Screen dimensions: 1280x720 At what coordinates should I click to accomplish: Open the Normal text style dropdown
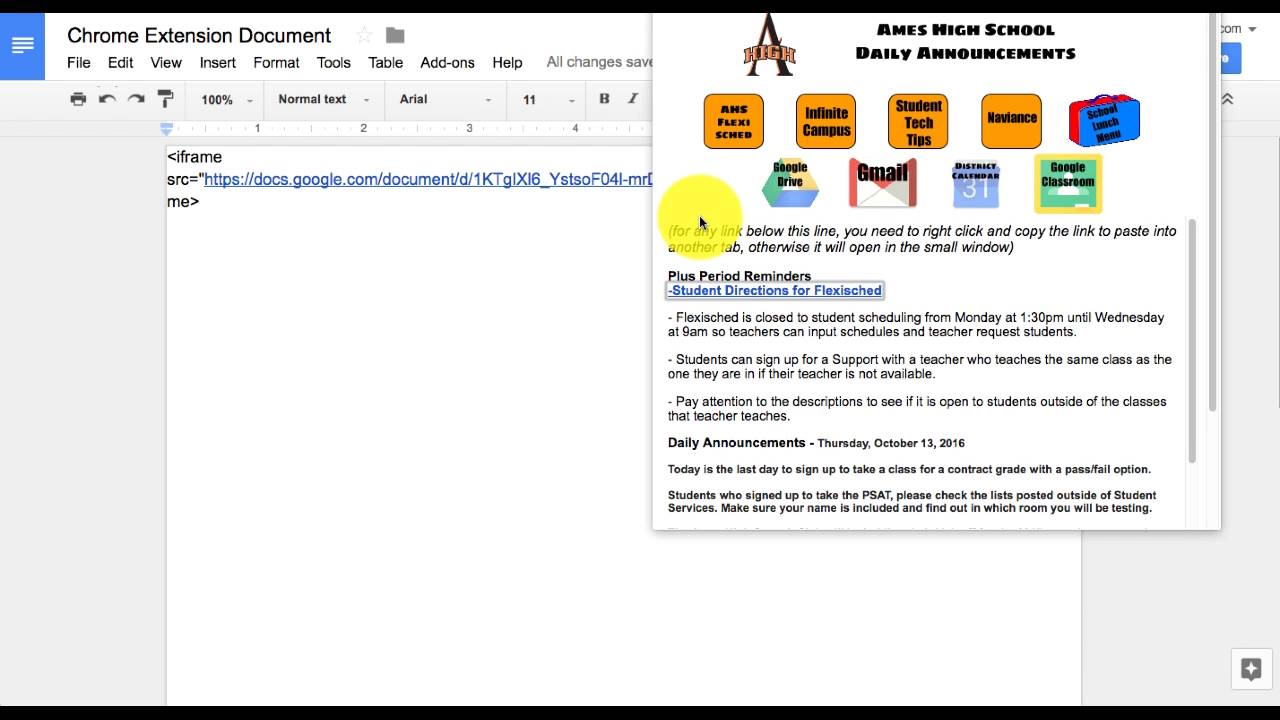point(323,99)
